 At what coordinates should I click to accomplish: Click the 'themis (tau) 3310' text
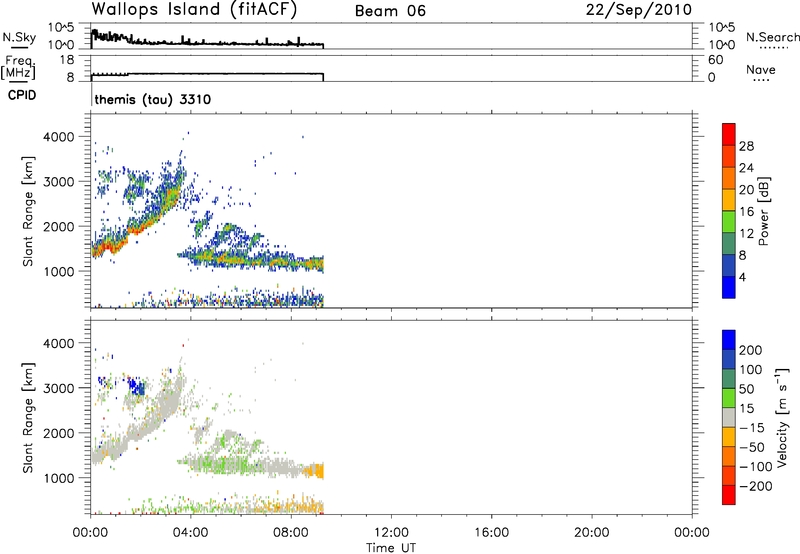coord(153,99)
